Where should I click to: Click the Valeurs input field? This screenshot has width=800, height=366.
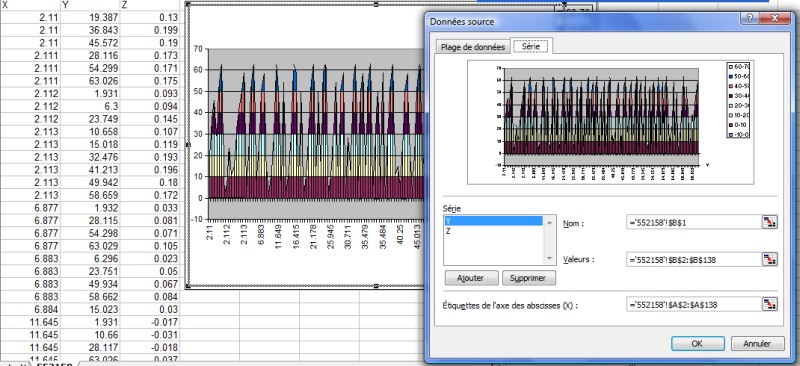click(693, 259)
